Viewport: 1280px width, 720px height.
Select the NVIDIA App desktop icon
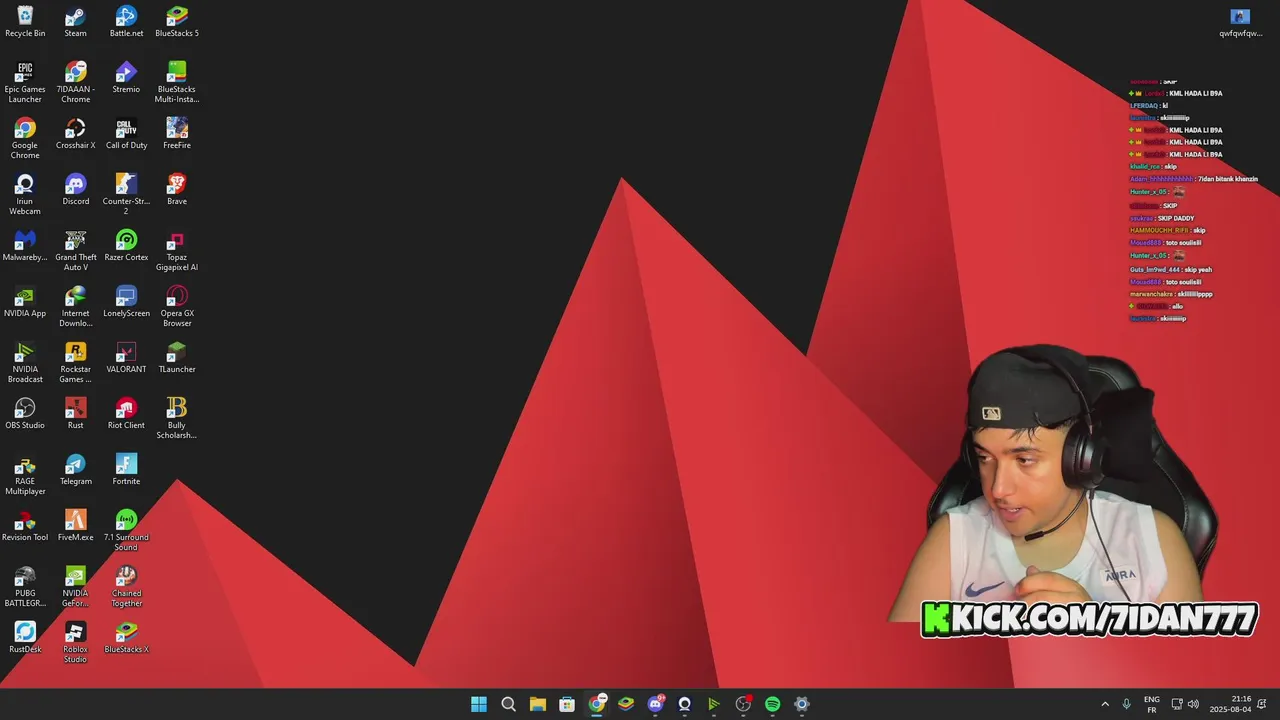25,302
